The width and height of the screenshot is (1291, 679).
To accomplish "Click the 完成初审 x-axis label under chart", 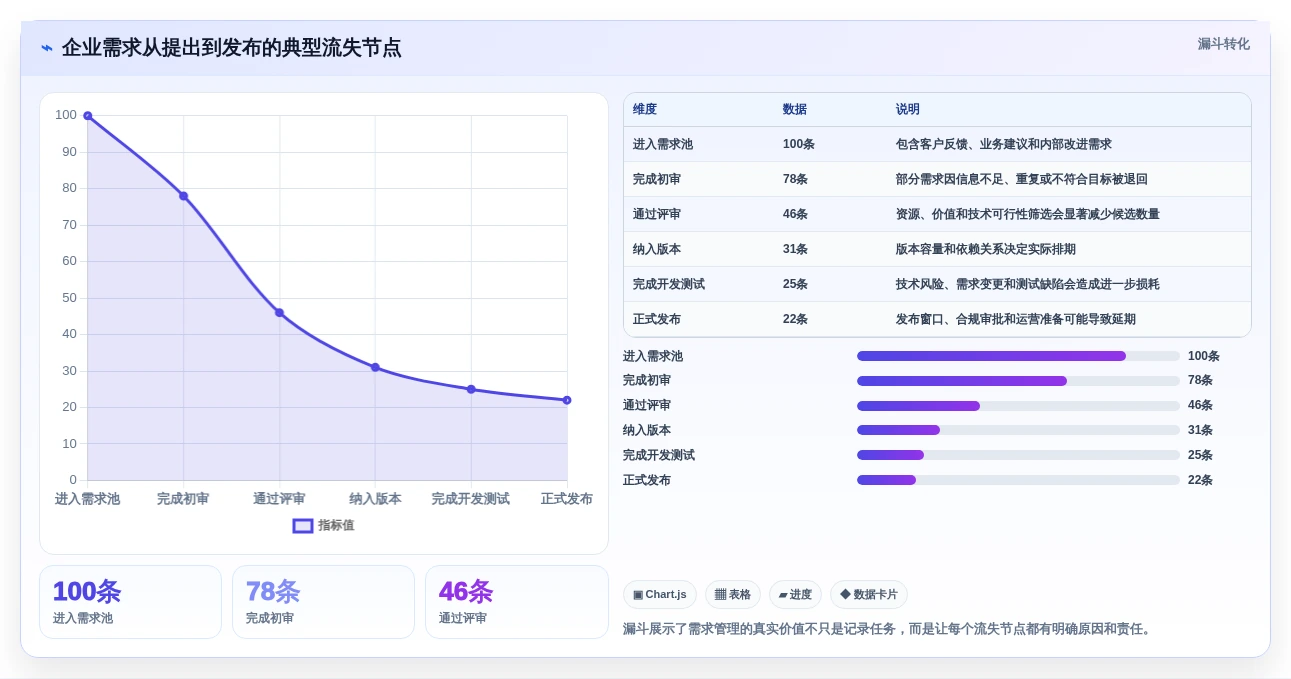I will tap(183, 499).
